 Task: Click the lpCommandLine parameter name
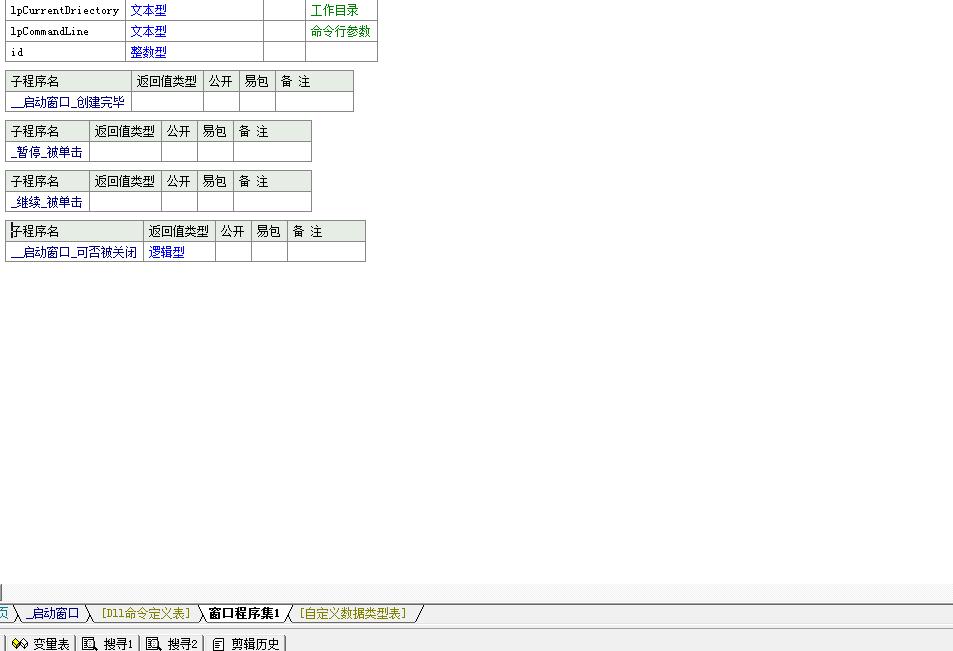(x=65, y=31)
